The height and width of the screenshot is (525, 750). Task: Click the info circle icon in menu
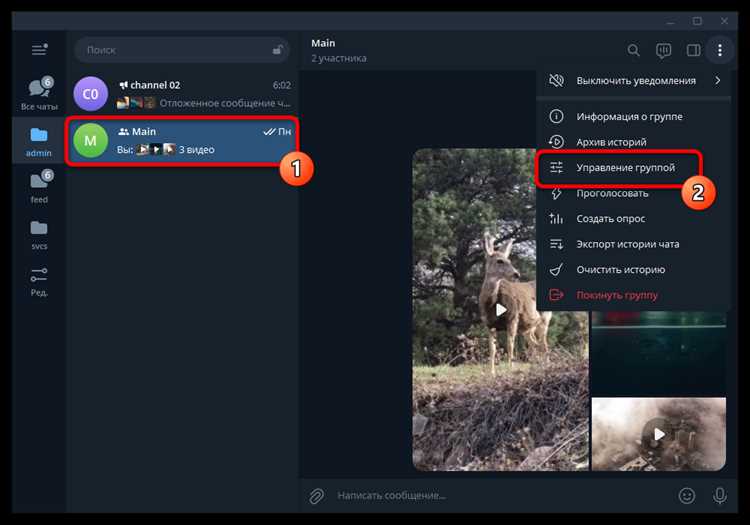pos(556,116)
